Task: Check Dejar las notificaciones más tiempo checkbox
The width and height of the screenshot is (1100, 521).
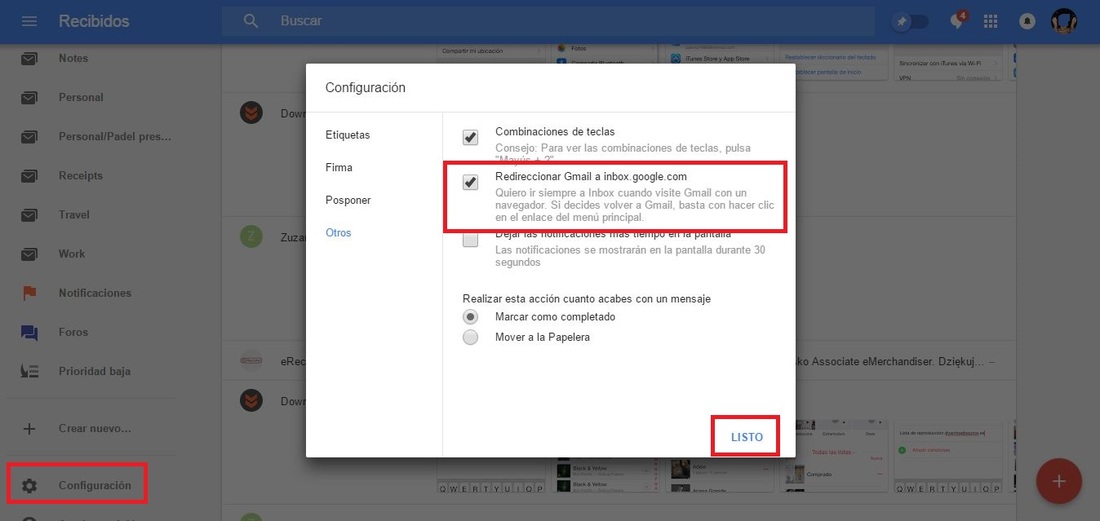Action: (x=470, y=240)
